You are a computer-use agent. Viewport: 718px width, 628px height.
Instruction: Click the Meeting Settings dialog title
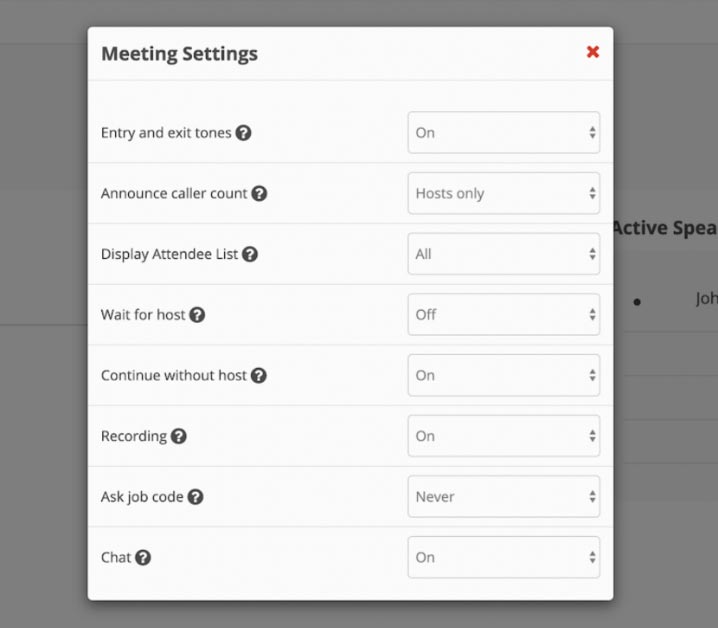click(x=179, y=54)
